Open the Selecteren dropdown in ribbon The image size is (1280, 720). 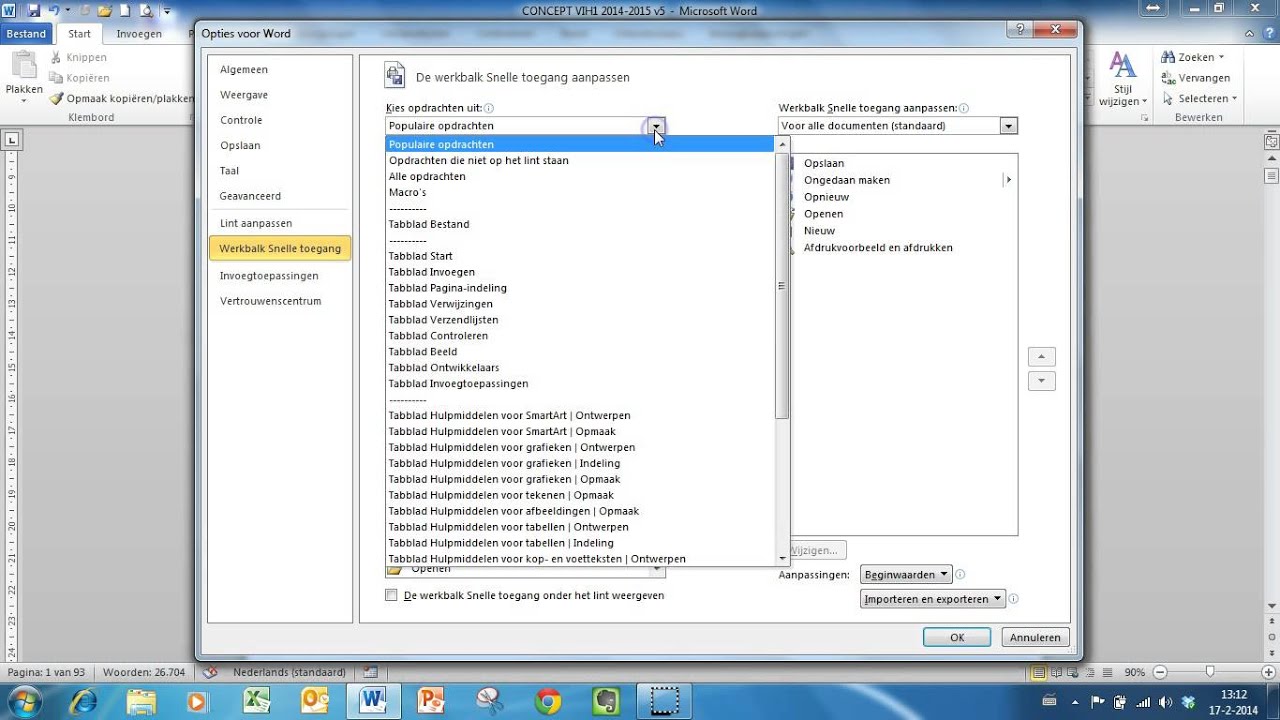pyautogui.click(x=1199, y=99)
